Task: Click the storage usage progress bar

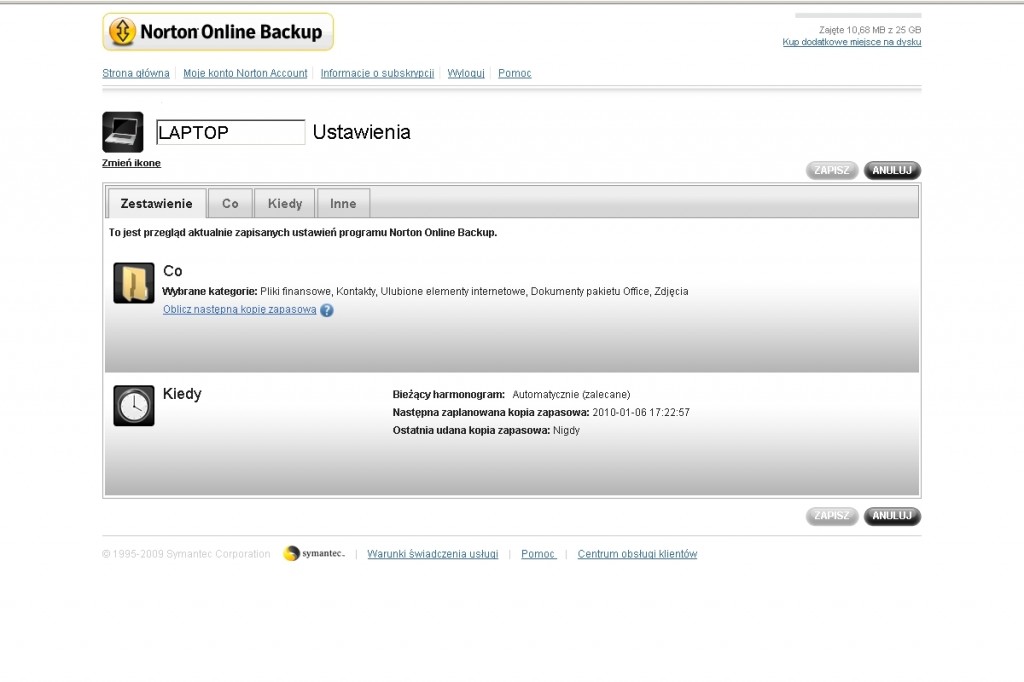Action: click(858, 16)
